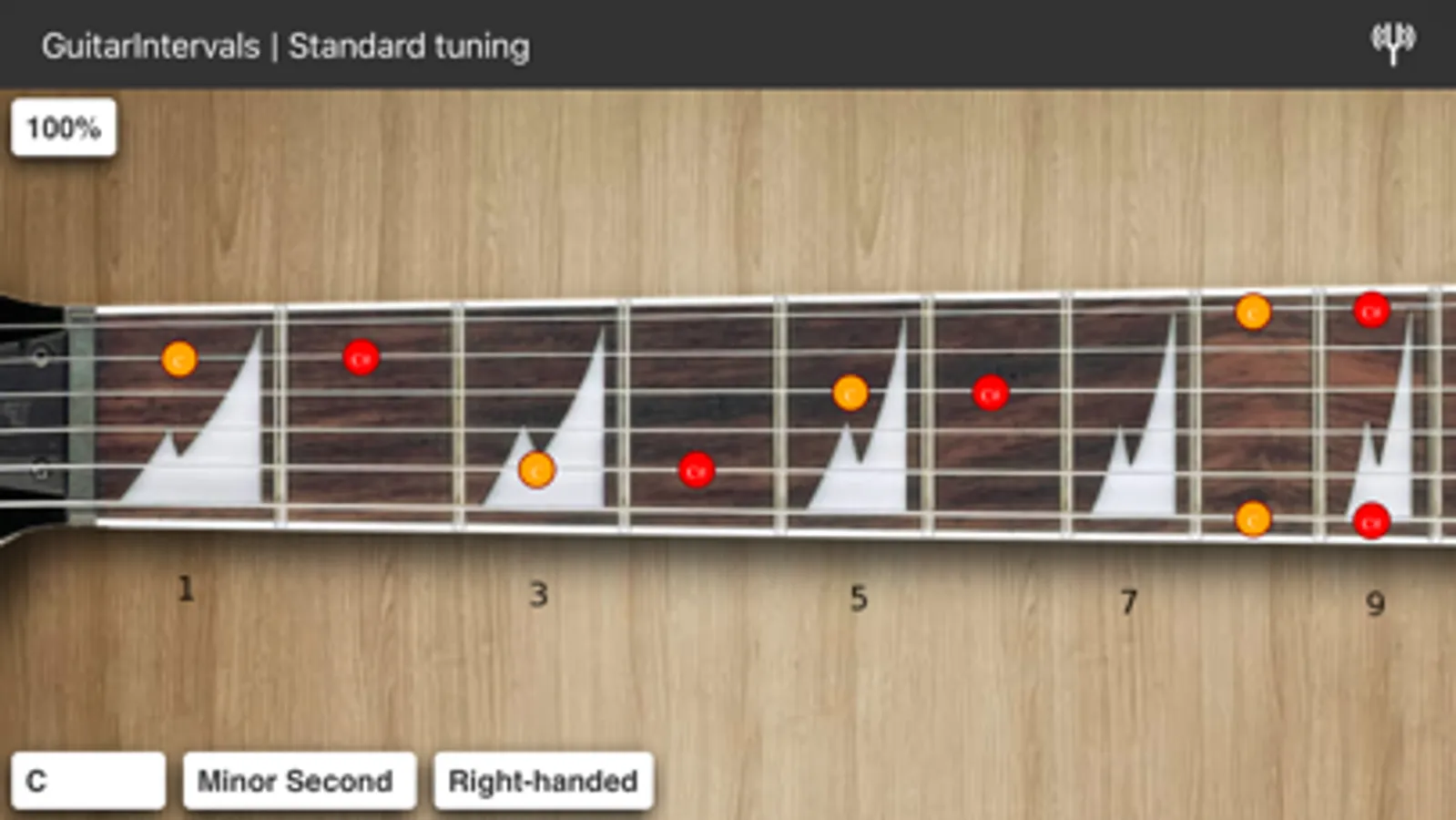Screen dimensions: 1456x820
Task: Open the root note C dropdown
Action: (88, 781)
